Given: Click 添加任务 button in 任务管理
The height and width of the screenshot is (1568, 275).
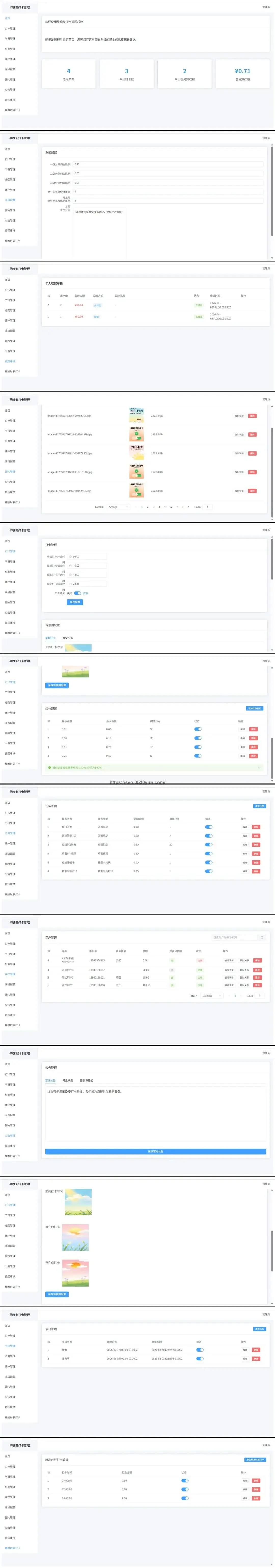Looking at the screenshot, I should point(259,806).
